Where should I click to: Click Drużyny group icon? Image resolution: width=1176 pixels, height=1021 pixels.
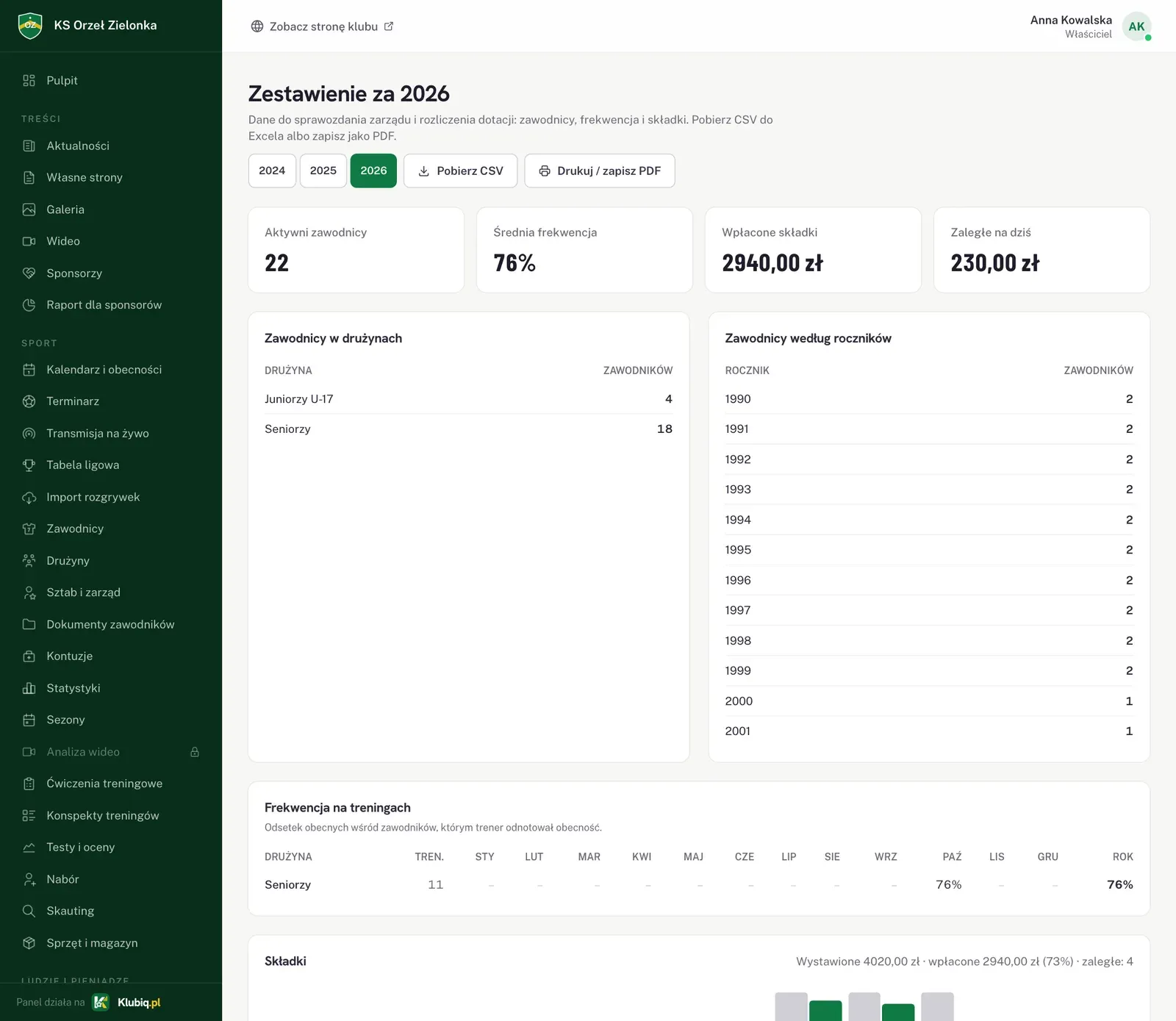pyautogui.click(x=29, y=561)
